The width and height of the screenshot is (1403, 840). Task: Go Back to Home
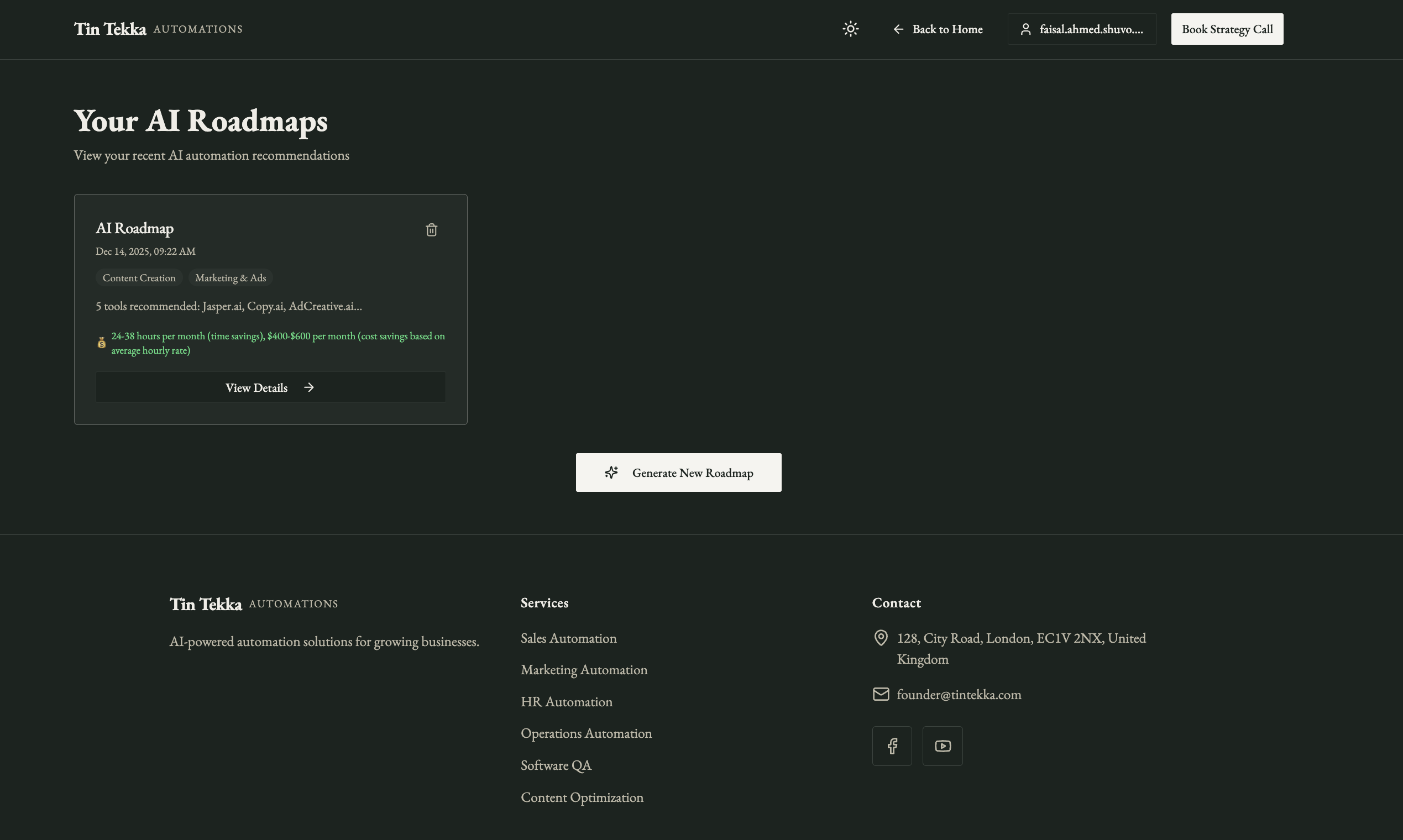click(938, 29)
